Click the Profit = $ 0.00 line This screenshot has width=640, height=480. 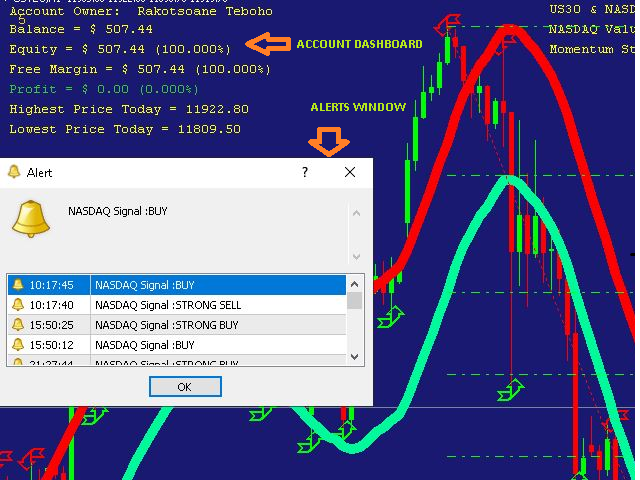[x=104, y=89]
